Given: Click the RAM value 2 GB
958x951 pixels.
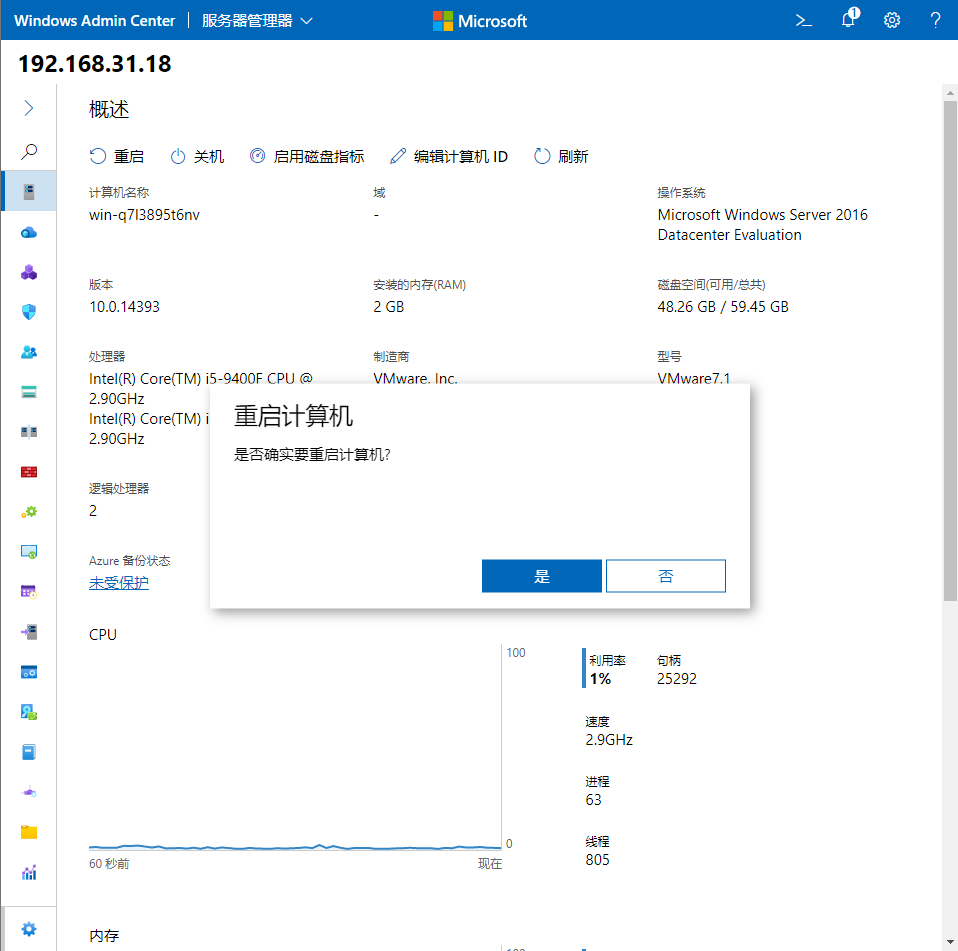Looking at the screenshot, I should tap(389, 307).
